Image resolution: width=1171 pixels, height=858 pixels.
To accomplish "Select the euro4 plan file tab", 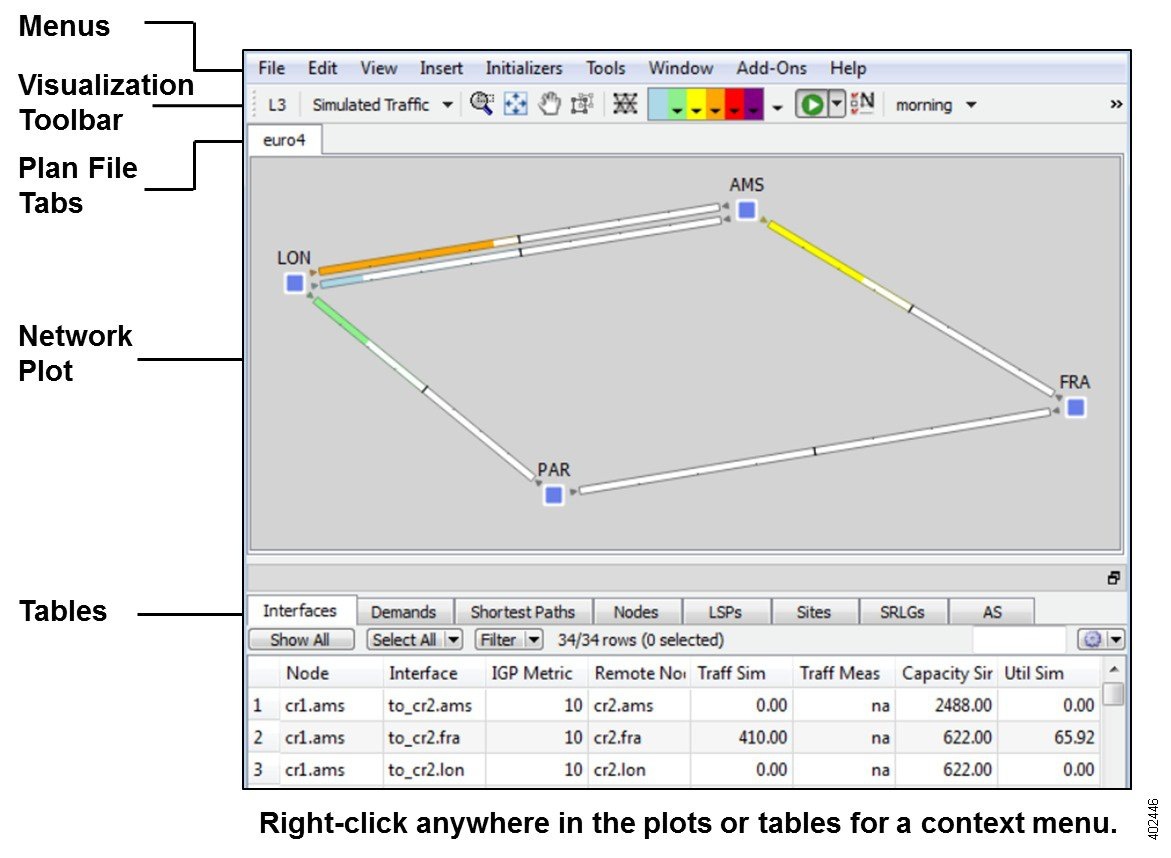I will coord(284,140).
